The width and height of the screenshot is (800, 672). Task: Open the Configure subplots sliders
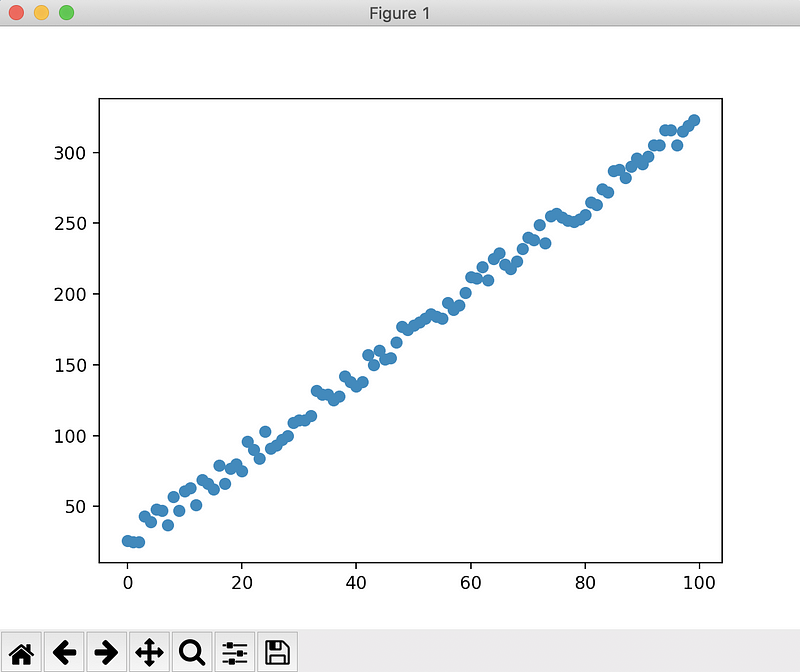(x=234, y=653)
